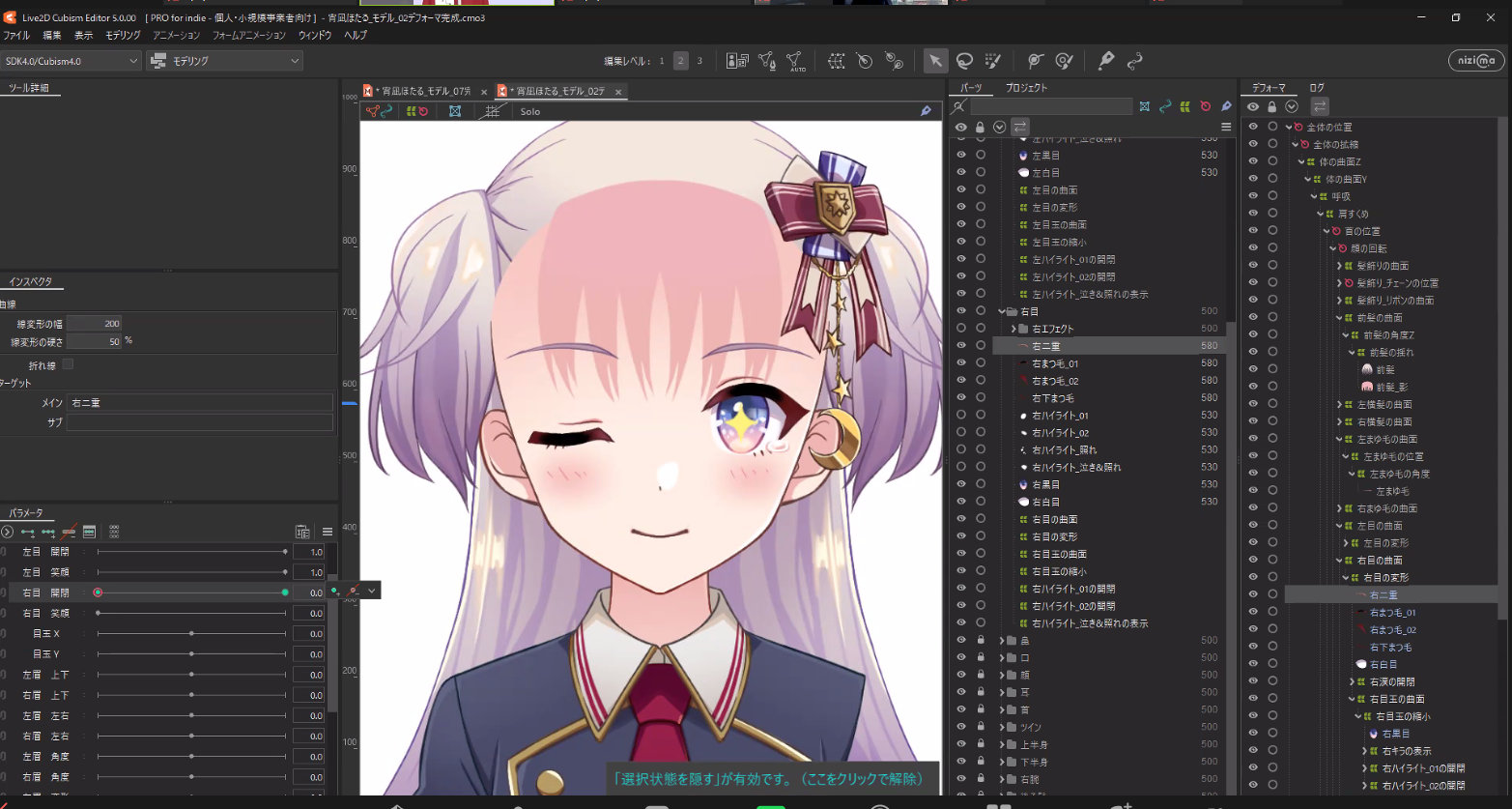Toggle eye icon for 呼吸 deformer

[1253, 196]
